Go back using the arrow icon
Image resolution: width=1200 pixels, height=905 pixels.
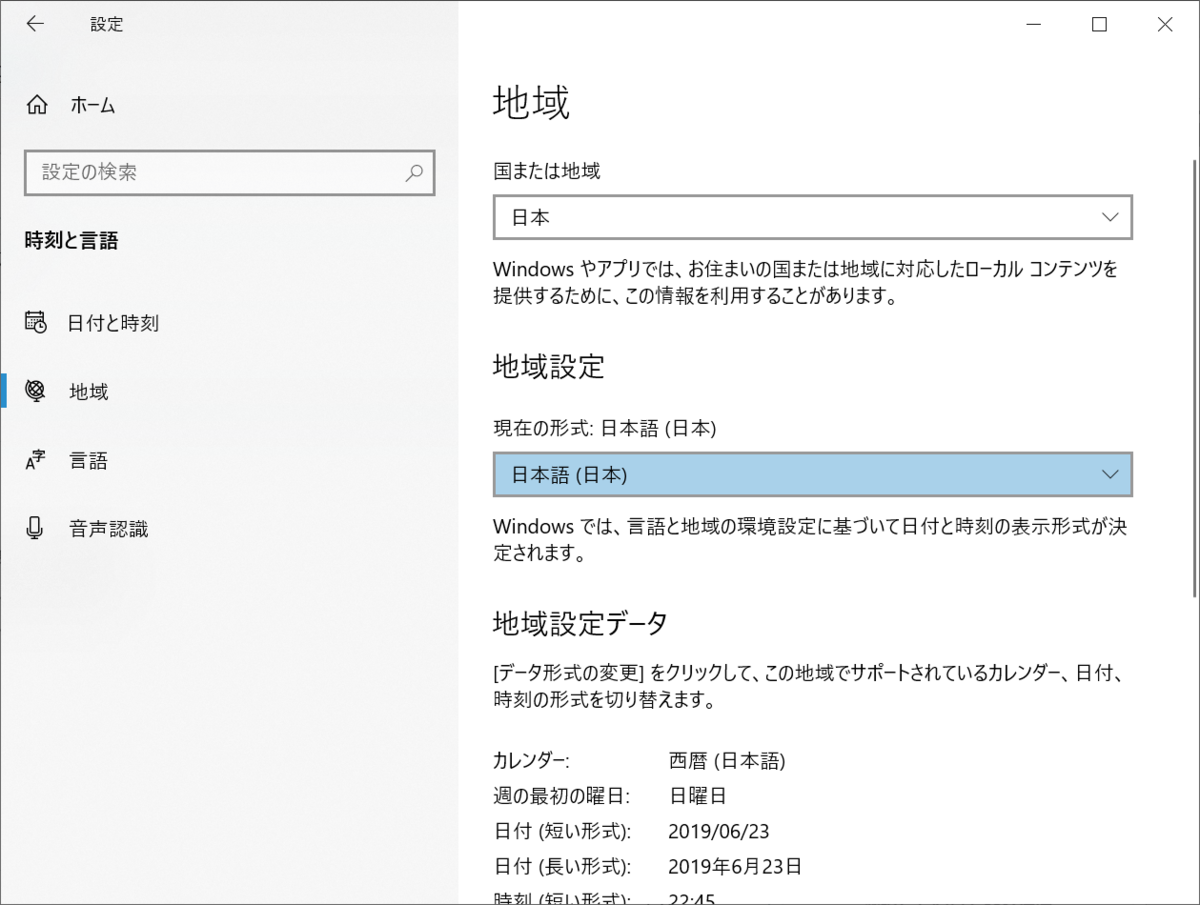[x=35, y=25]
